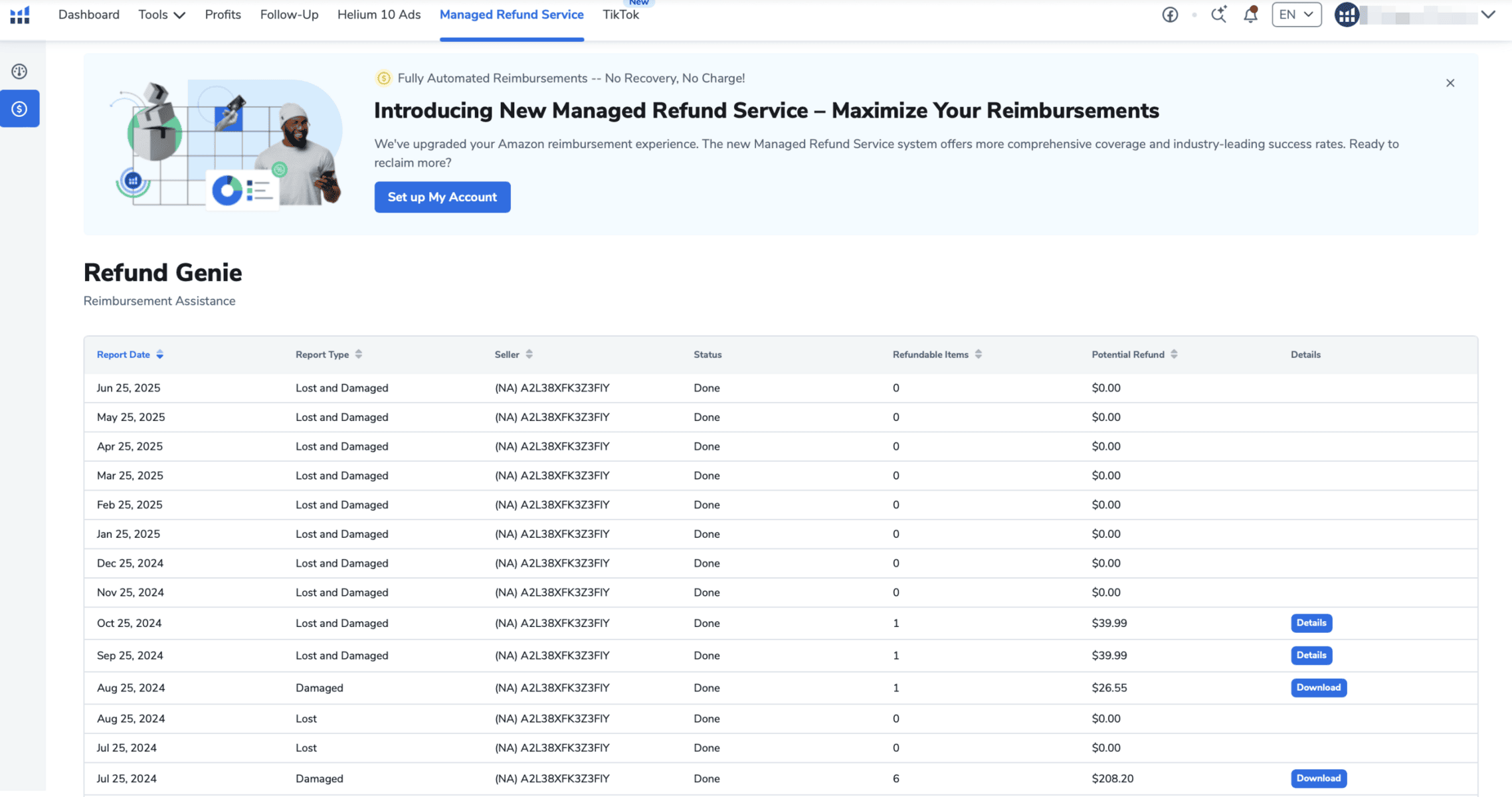This screenshot has height=797, width=1512.
Task: Open the Helium 10 Ads tab
Action: click(x=379, y=15)
